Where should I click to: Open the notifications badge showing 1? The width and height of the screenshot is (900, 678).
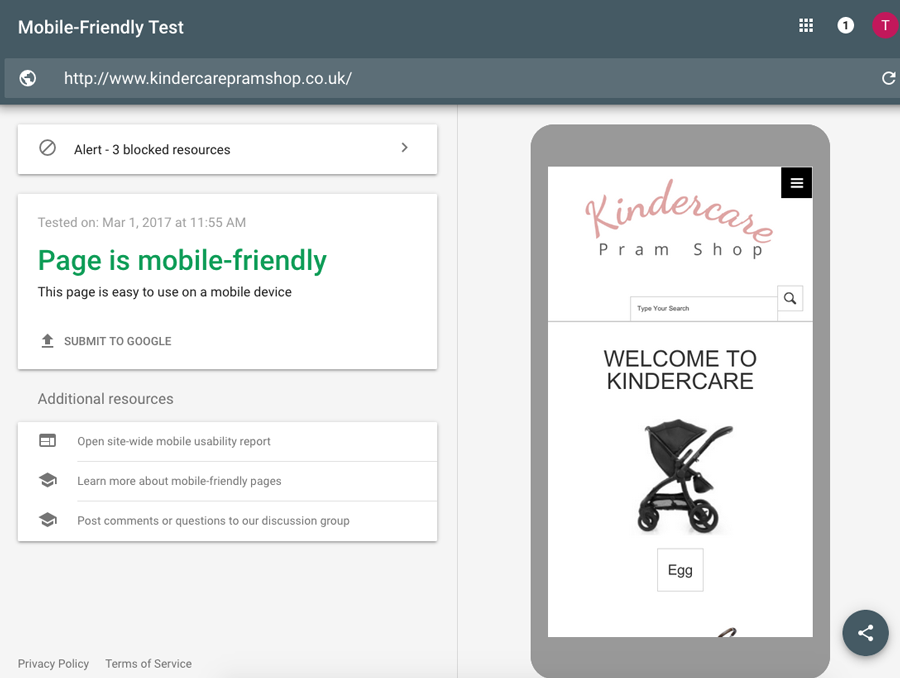pyautogui.click(x=845, y=25)
